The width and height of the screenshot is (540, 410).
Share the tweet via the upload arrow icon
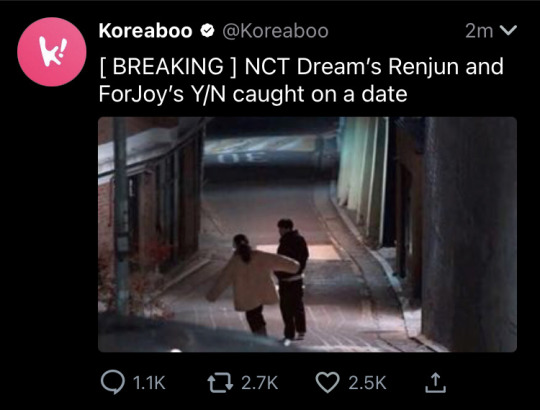pos(435,382)
